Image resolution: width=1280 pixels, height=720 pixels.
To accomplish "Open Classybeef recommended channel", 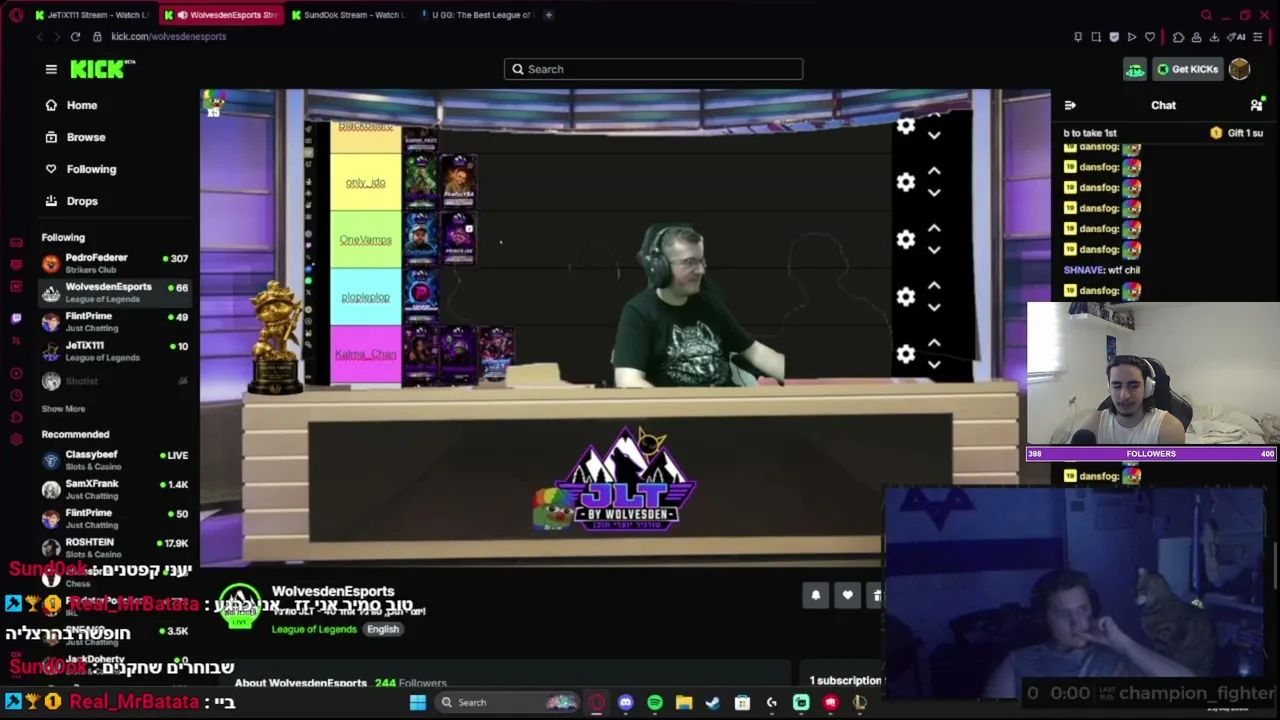I will 115,460.
